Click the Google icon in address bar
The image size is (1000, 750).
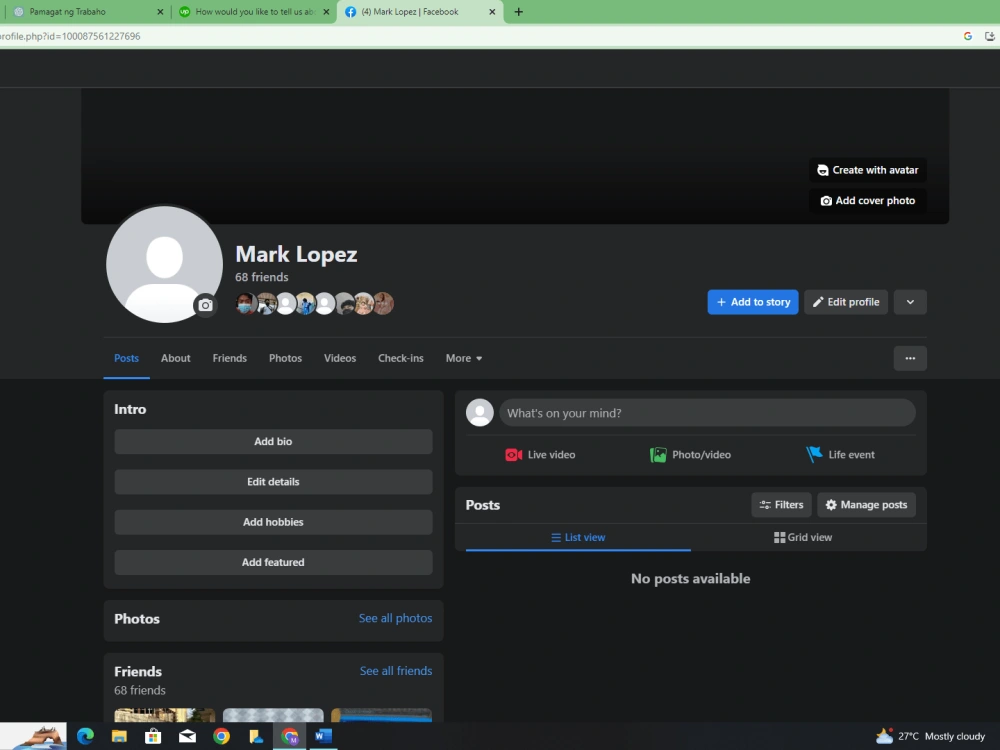click(967, 36)
